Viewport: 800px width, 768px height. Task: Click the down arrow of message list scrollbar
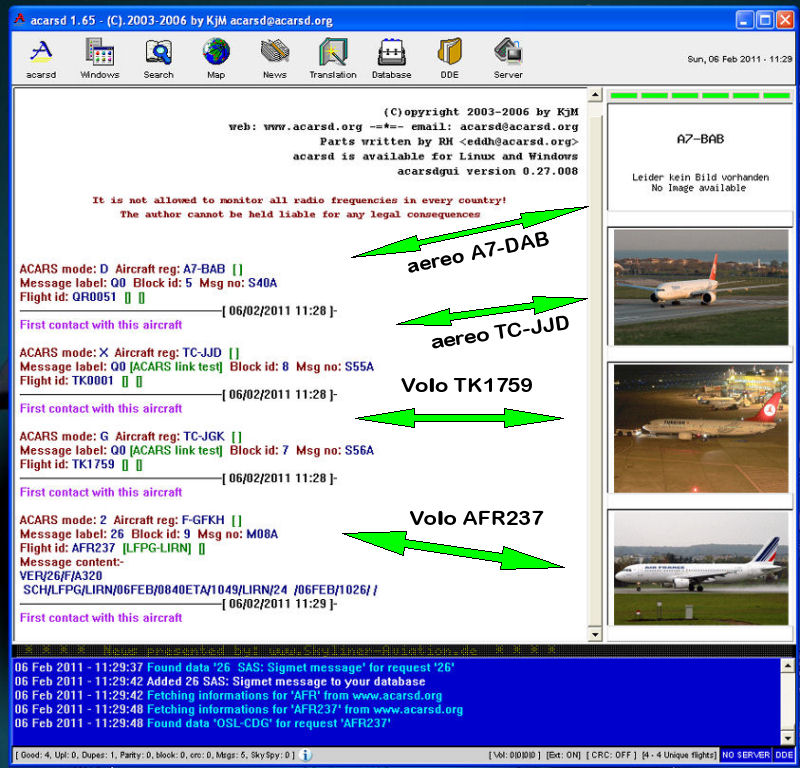[595, 635]
